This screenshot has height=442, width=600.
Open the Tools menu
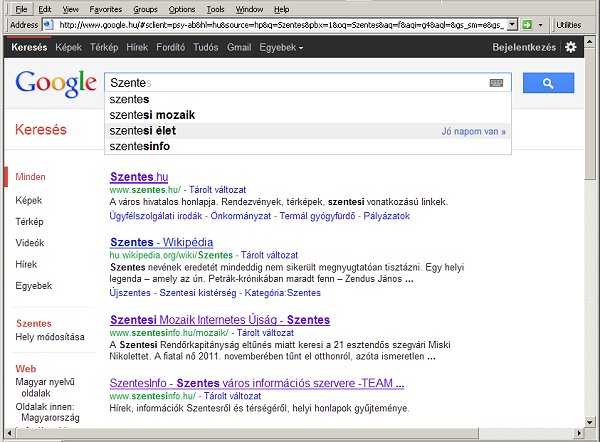(215, 9)
